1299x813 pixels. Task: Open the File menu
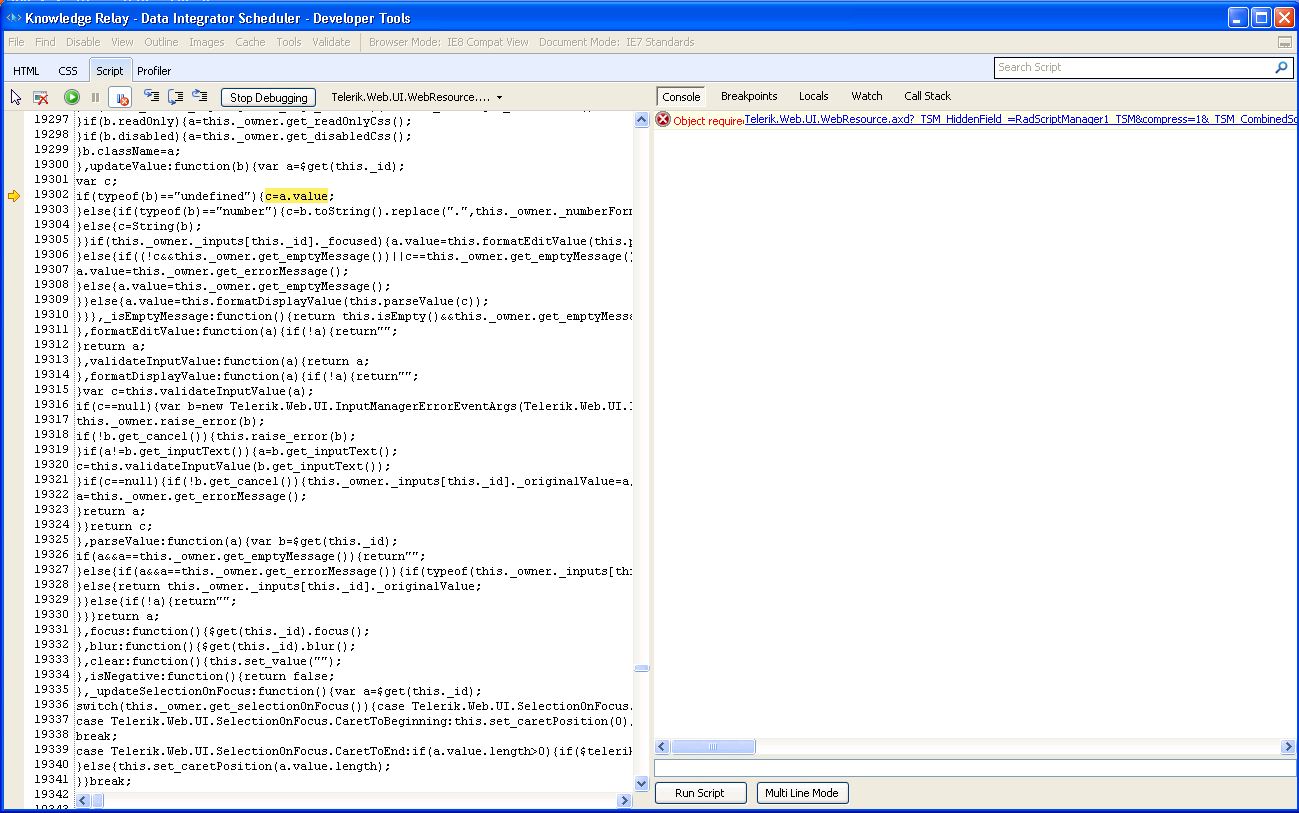16,42
